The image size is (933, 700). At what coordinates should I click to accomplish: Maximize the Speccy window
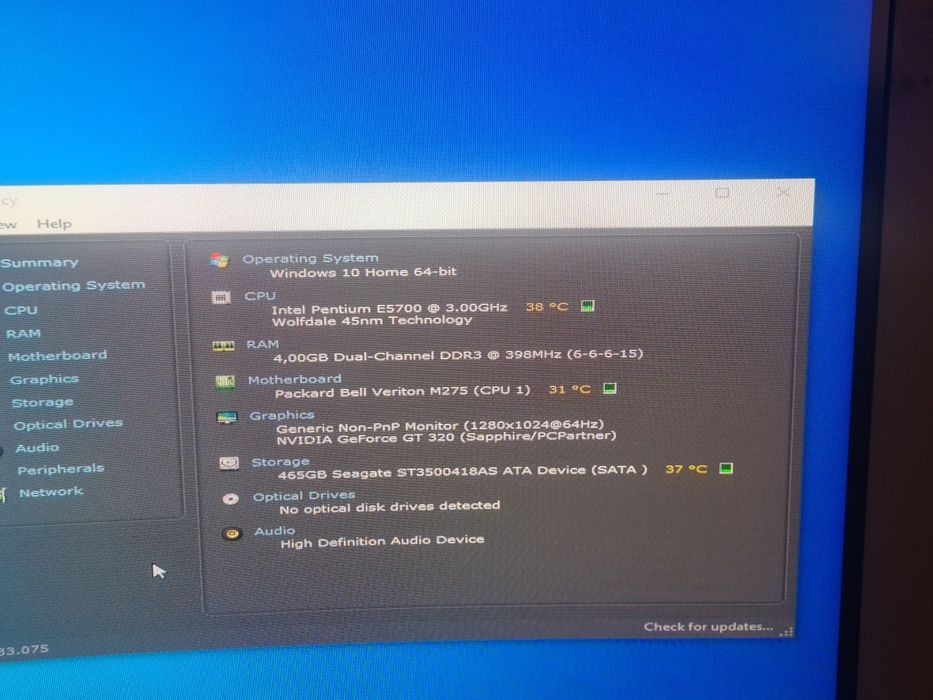coord(722,193)
